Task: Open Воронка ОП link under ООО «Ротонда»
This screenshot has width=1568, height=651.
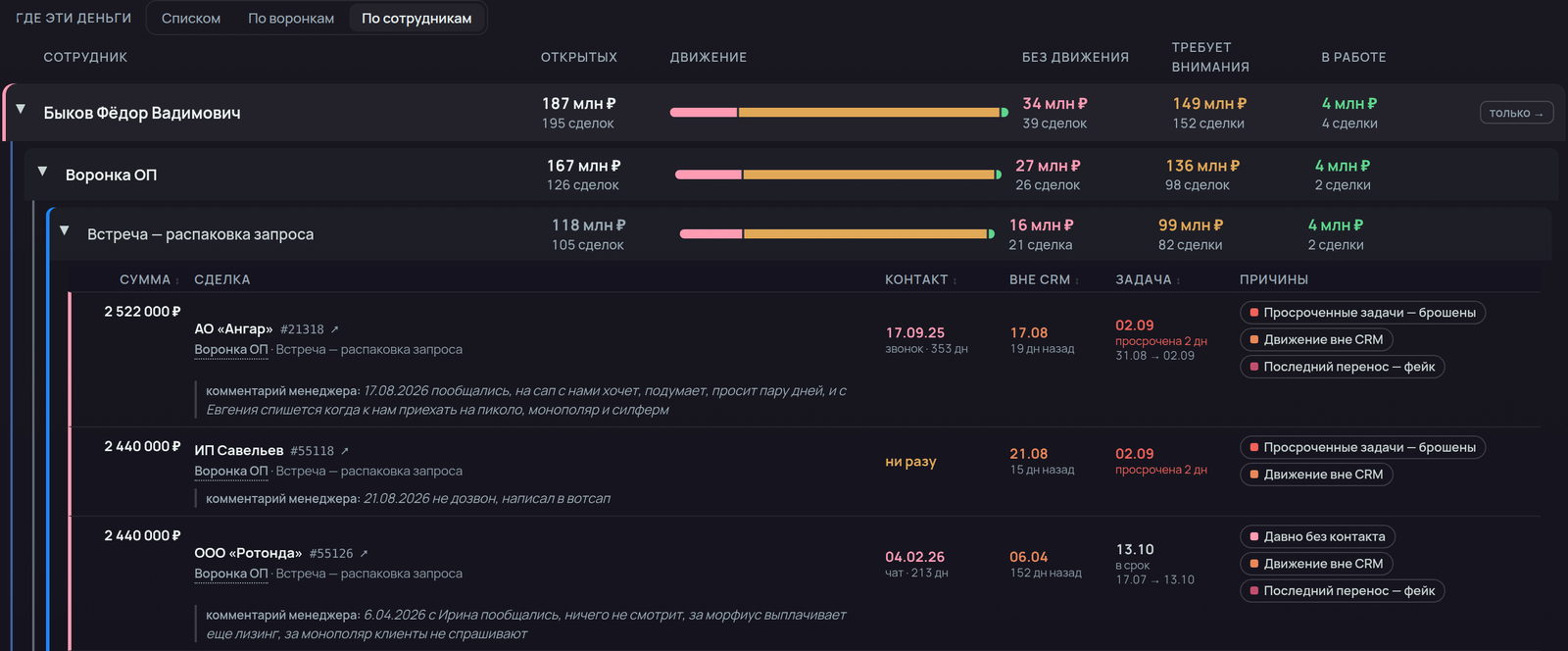Action: (x=231, y=575)
